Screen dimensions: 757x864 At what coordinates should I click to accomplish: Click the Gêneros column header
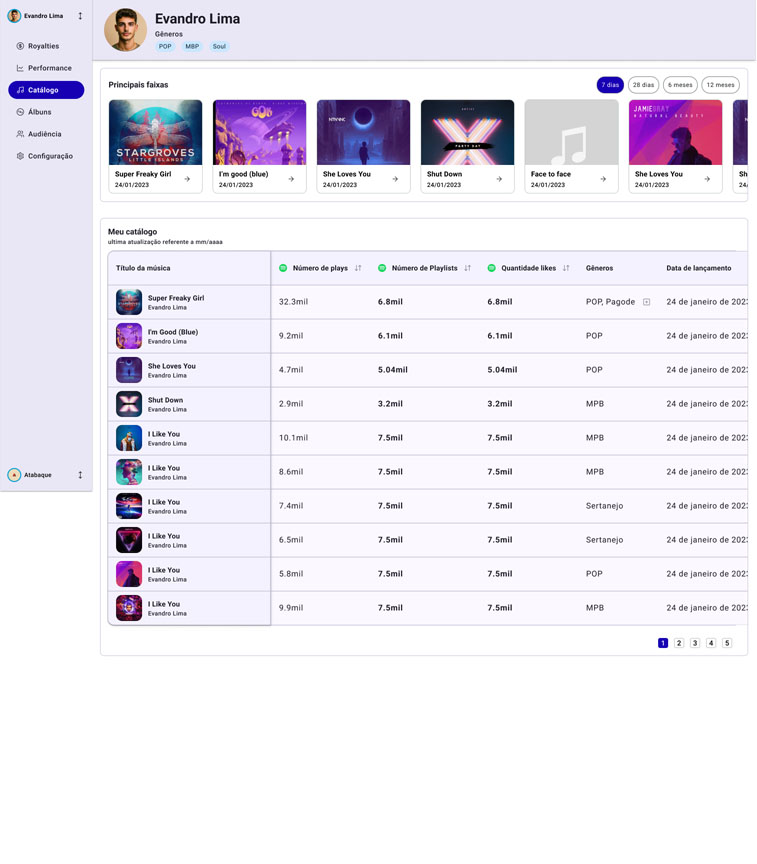(599, 268)
